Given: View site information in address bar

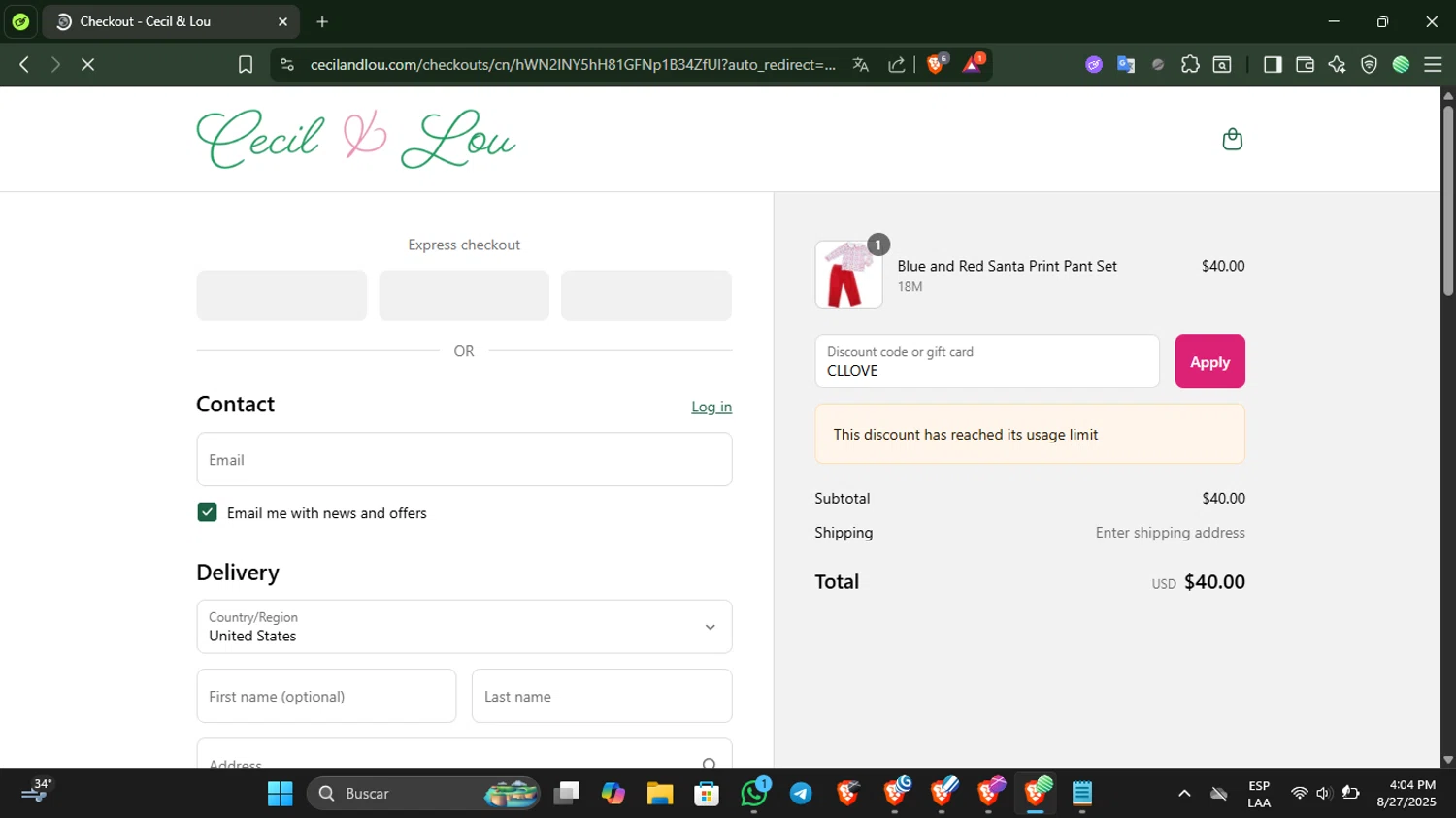Looking at the screenshot, I should pyautogui.click(x=286, y=65).
